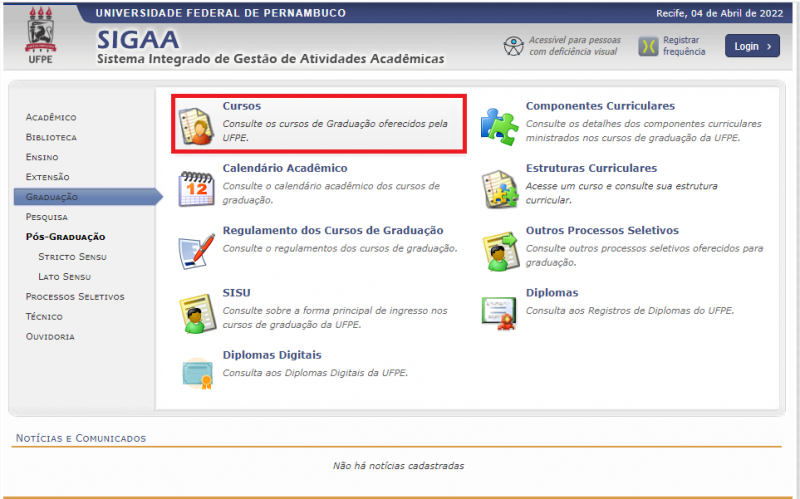This screenshot has width=800, height=499.
Task: Select the SISU person icon
Action: point(197,313)
